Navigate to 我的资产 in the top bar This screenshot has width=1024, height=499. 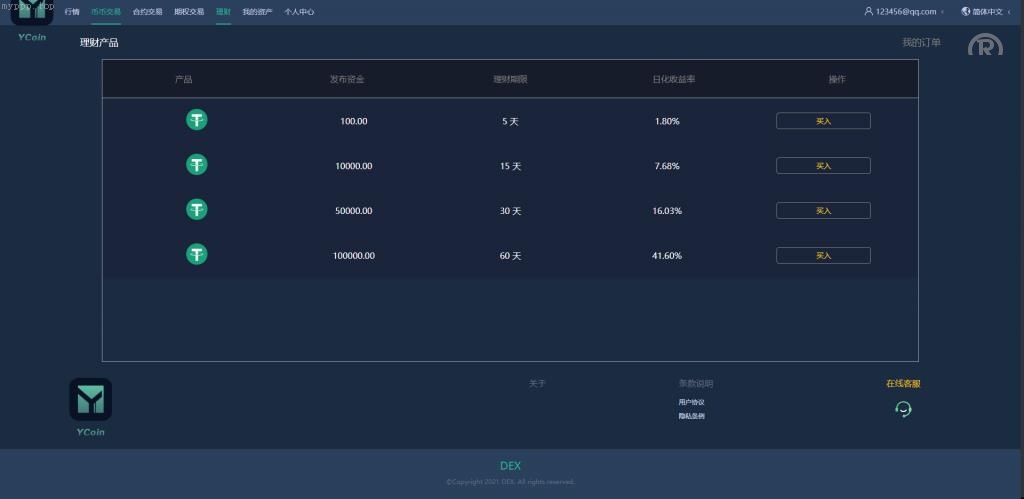coord(257,12)
